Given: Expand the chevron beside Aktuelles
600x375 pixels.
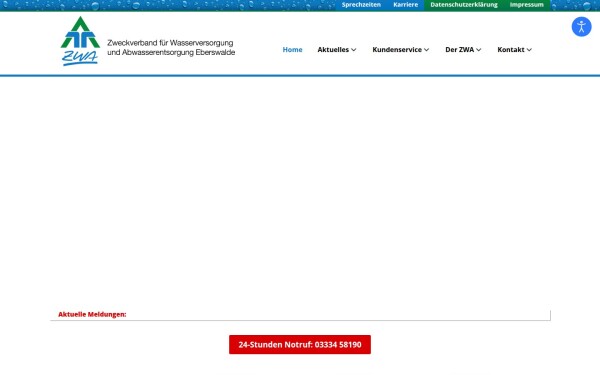Looking at the screenshot, I should [x=354, y=50].
